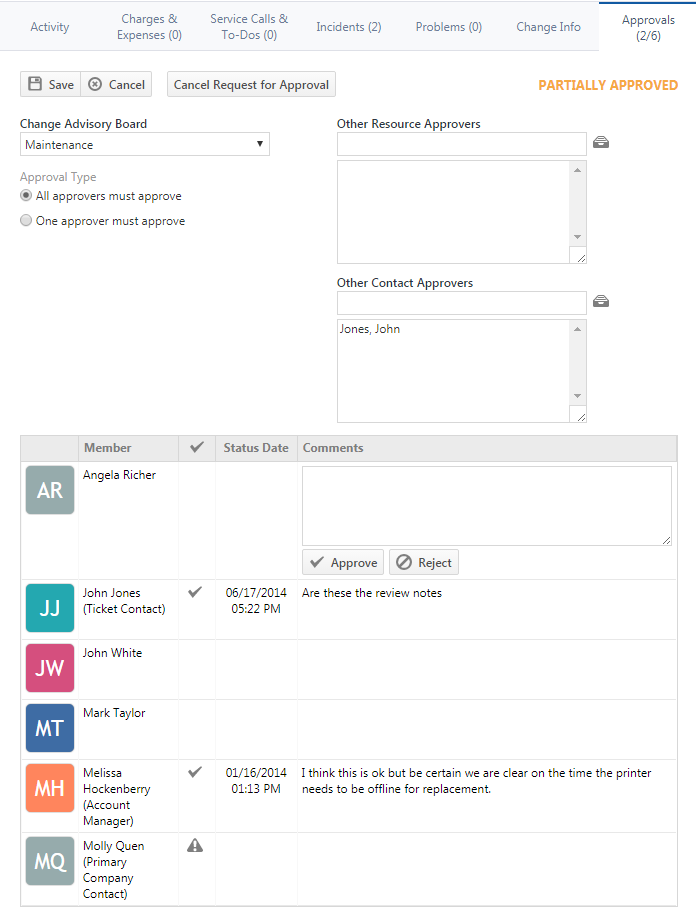The height and width of the screenshot is (911, 696).
Task: Open the Change Info tab
Action: point(548,27)
